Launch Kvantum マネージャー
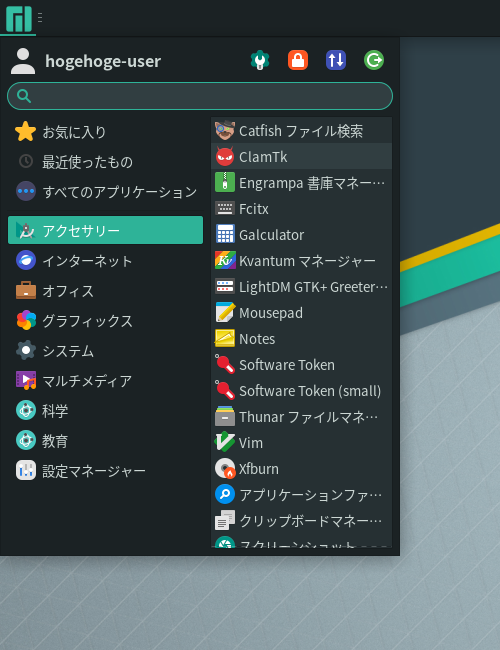500x650 pixels. click(x=301, y=261)
